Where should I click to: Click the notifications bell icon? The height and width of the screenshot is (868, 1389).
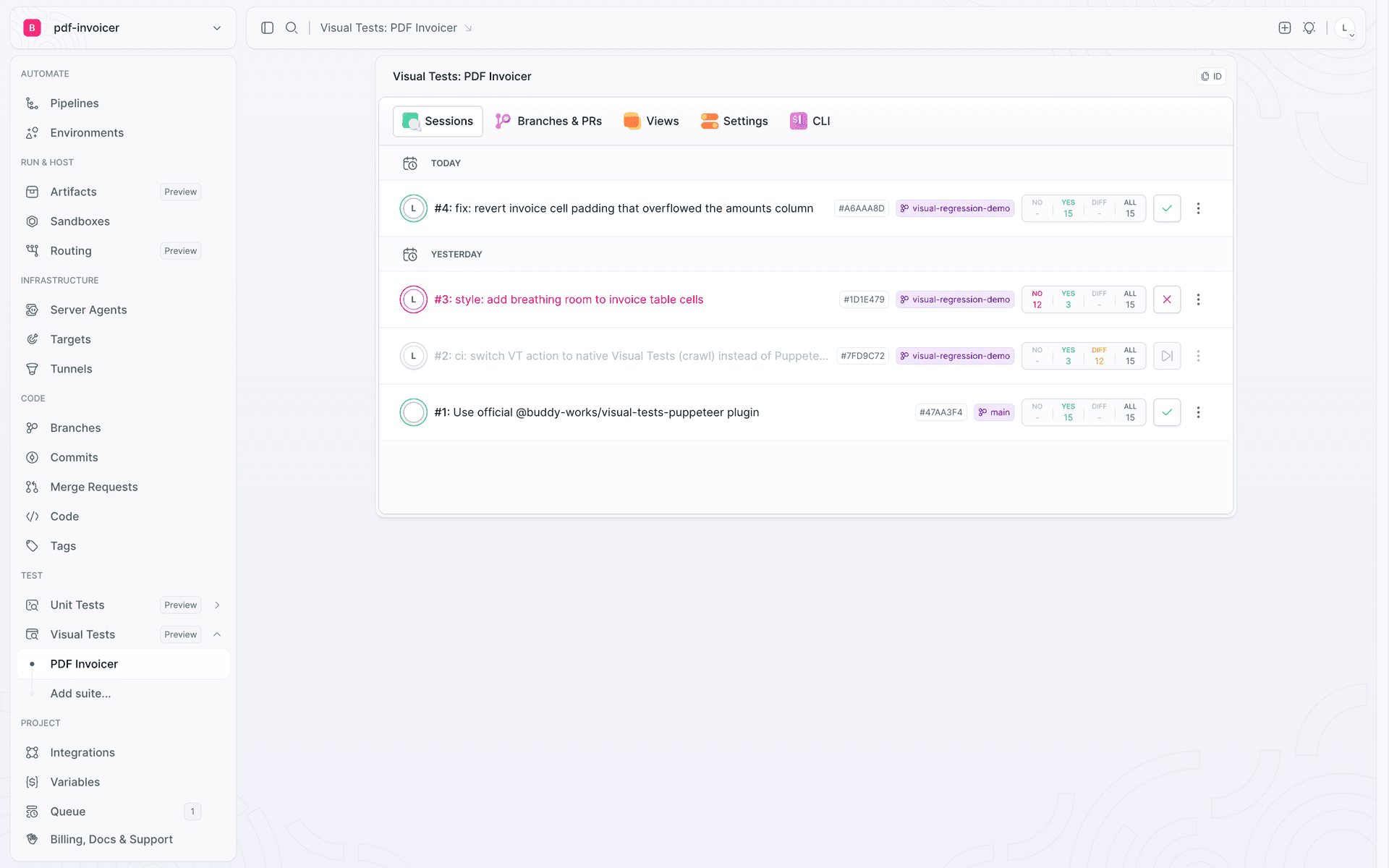click(1309, 27)
